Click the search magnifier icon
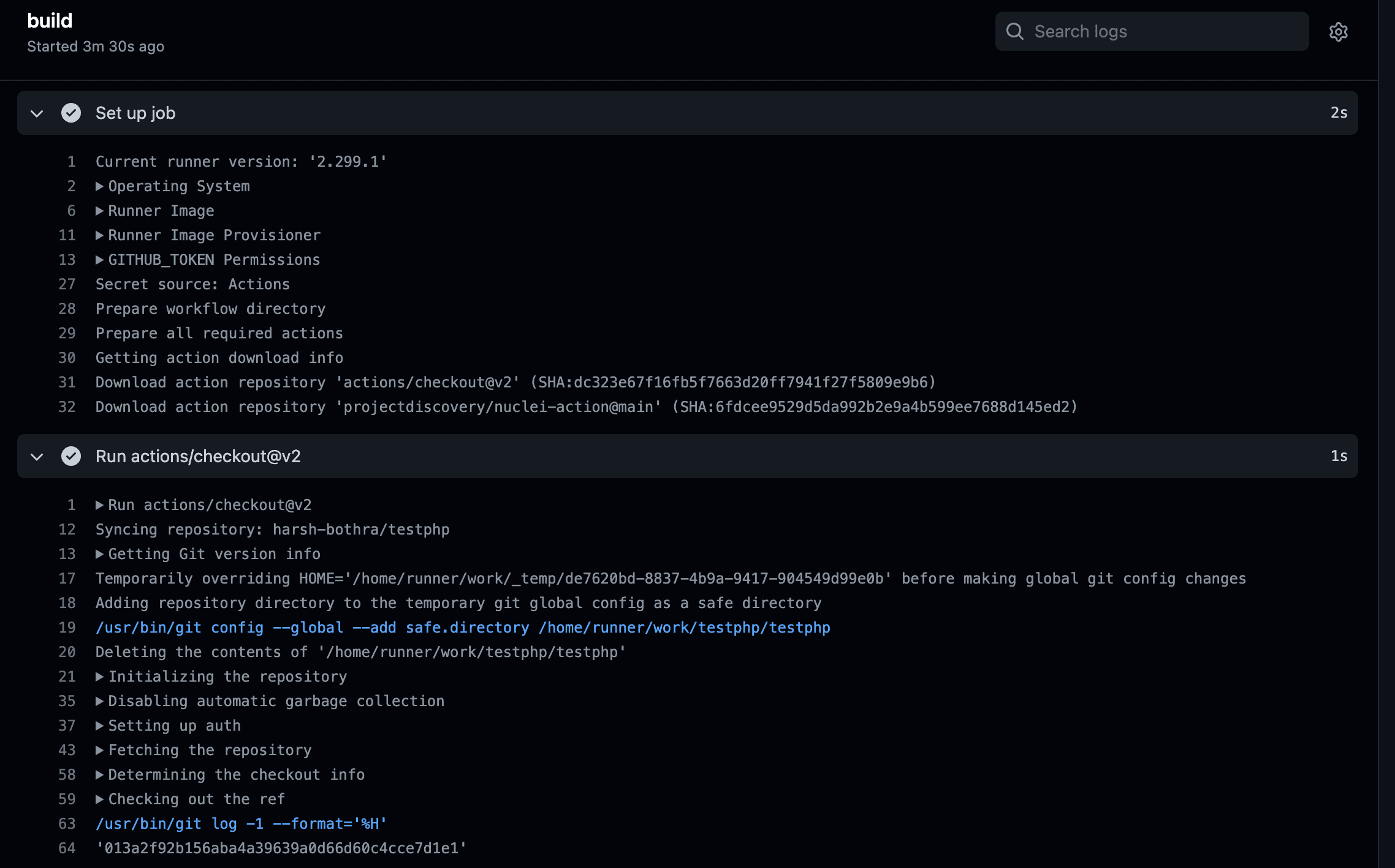 tap(1015, 32)
